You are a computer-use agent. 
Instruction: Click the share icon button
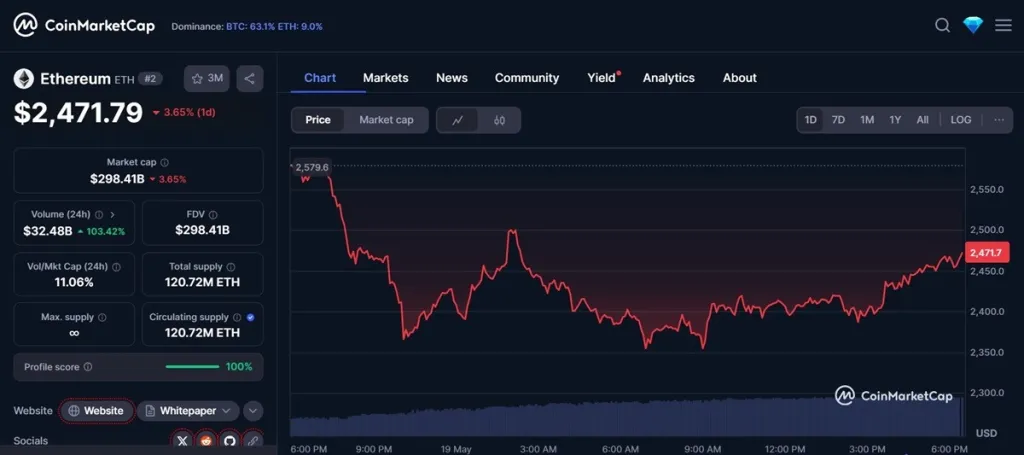[249, 78]
